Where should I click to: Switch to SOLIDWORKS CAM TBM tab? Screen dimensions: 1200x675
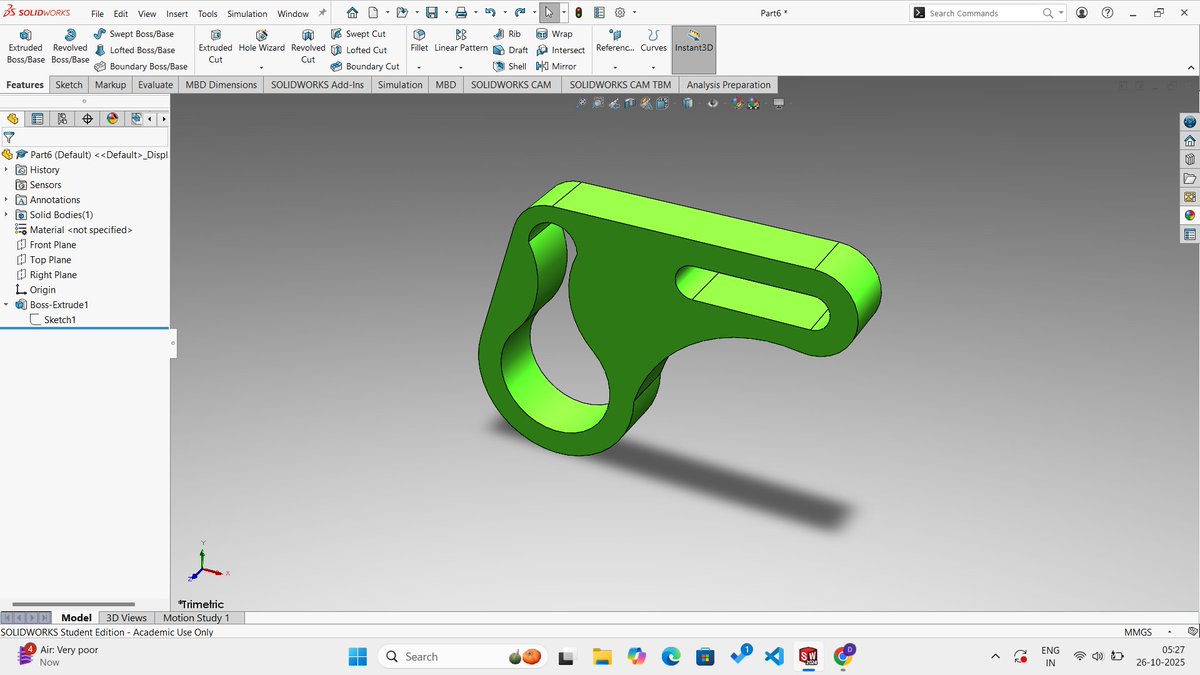tap(620, 85)
